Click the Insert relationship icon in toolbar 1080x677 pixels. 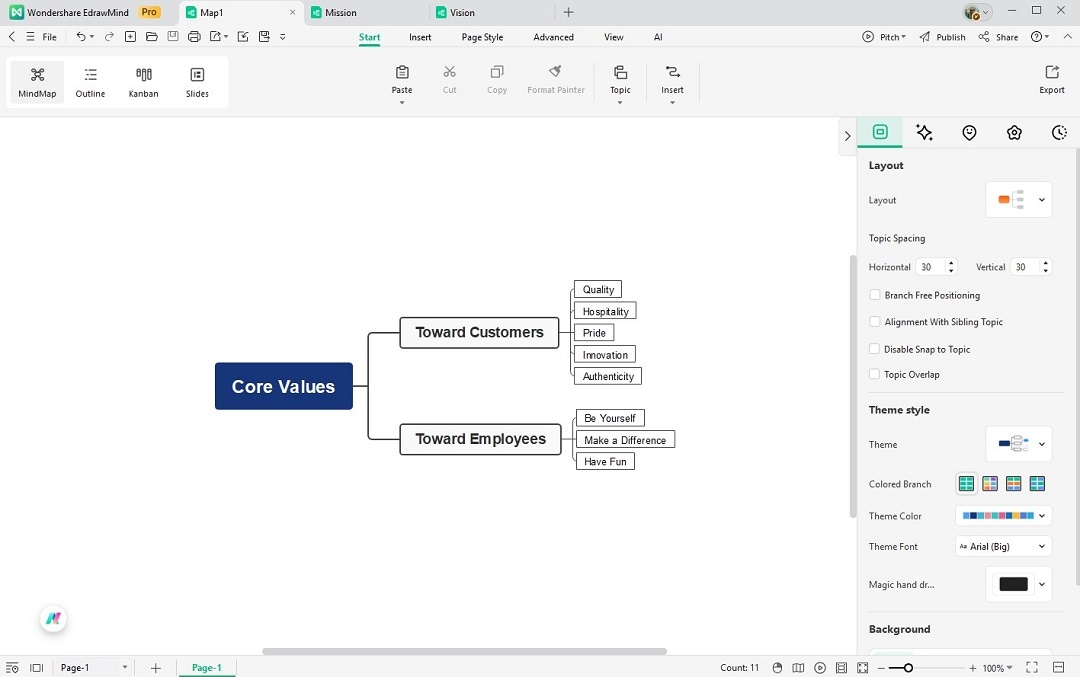[672, 72]
